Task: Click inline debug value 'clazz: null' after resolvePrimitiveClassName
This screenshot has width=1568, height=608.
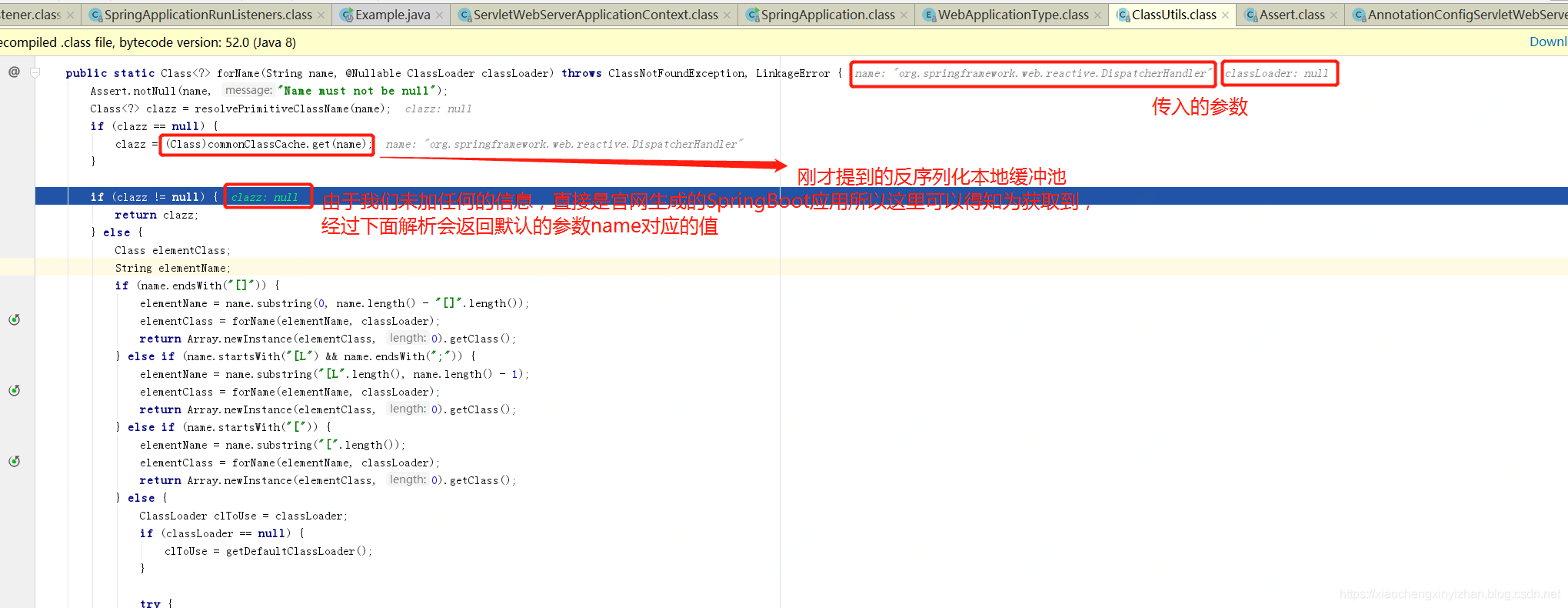Action: click(438, 109)
